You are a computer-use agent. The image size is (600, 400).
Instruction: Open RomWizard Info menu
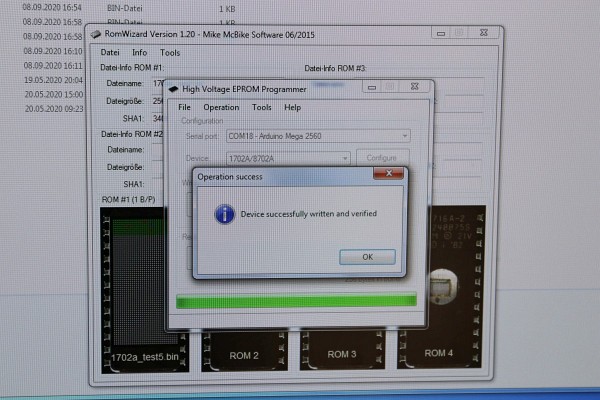pos(140,52)
